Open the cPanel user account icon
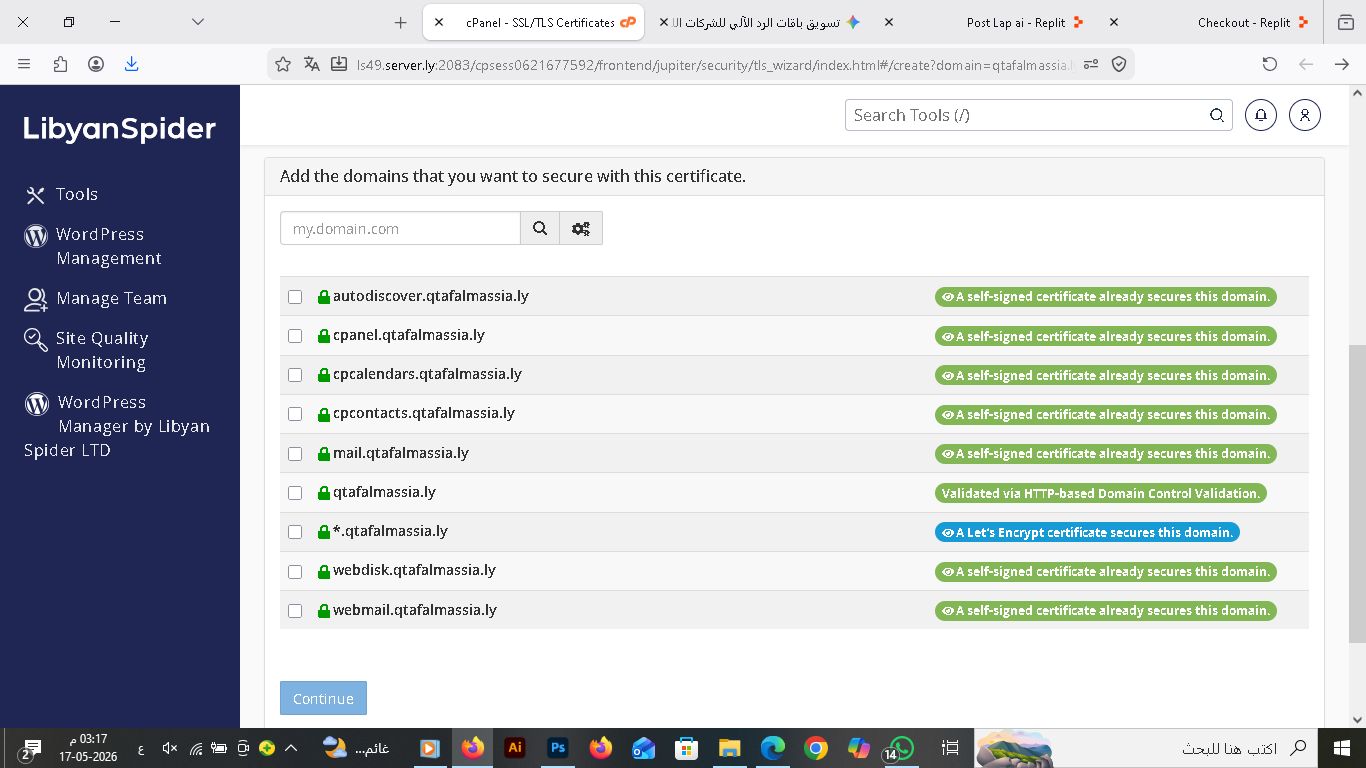 [1305, 115]
